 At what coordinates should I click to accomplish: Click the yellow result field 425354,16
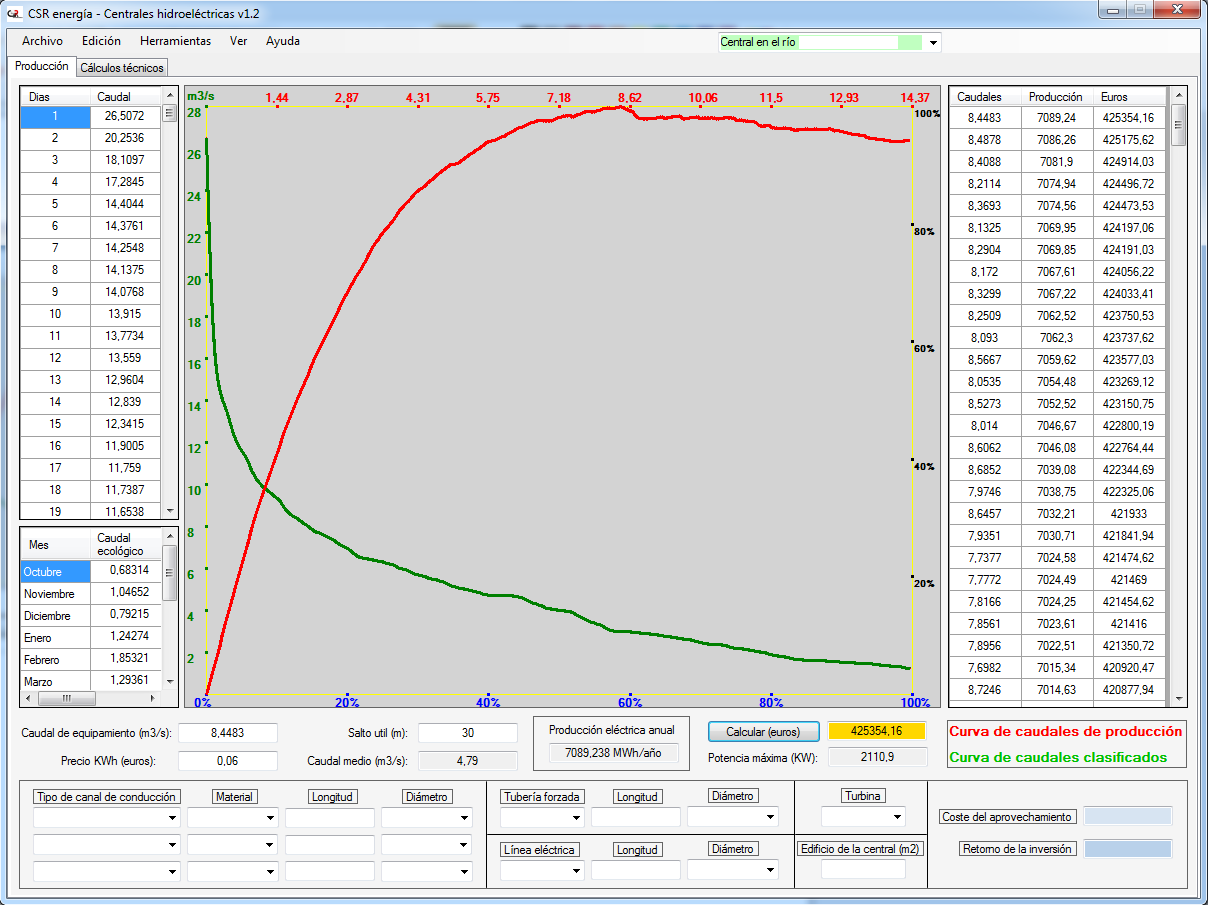[x=877, y=731]
